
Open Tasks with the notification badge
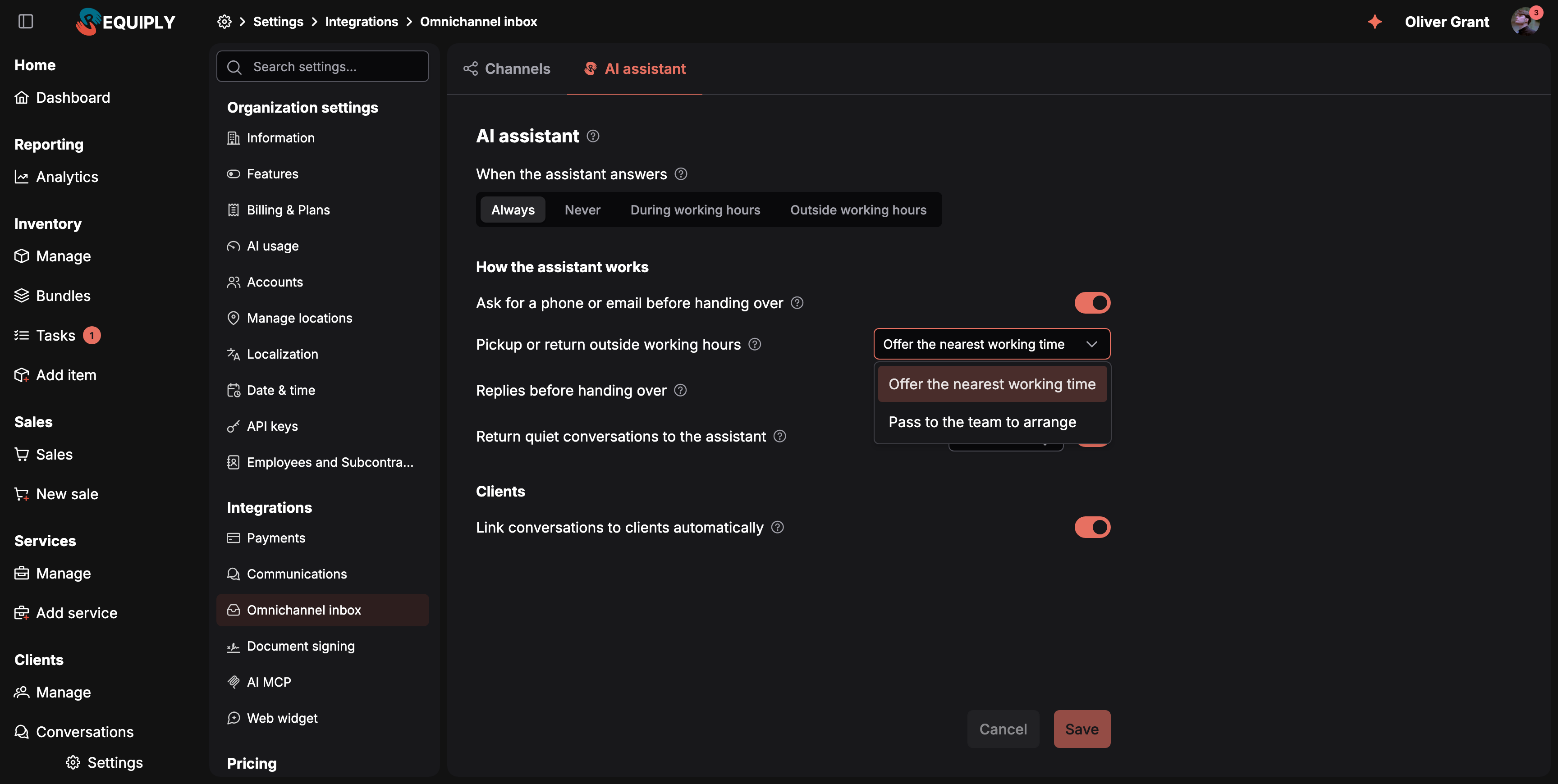(x=57, y=336)
